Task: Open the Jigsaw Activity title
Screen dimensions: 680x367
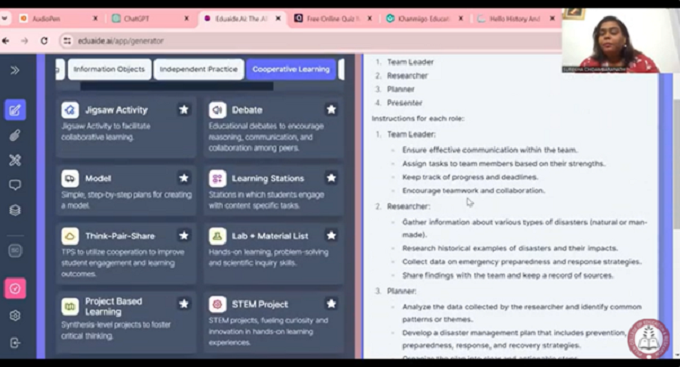Action: coord(116,110)
